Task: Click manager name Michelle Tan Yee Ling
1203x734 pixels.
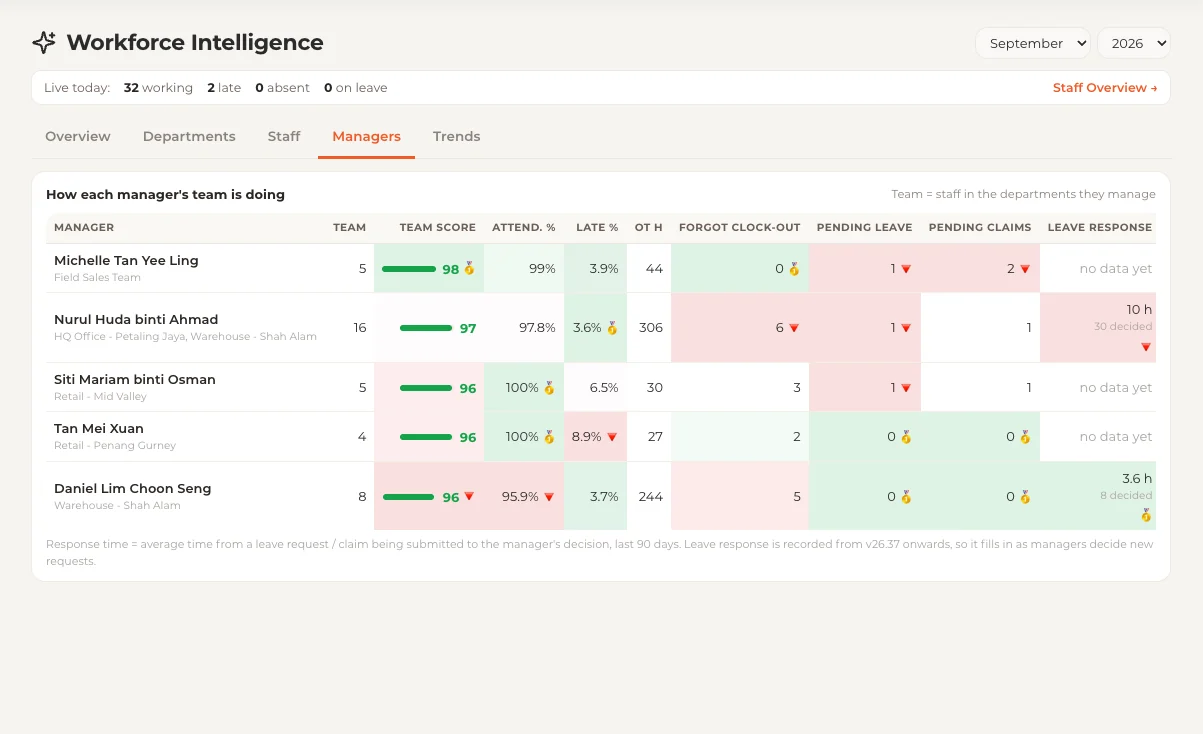Action: click(126, 260)
